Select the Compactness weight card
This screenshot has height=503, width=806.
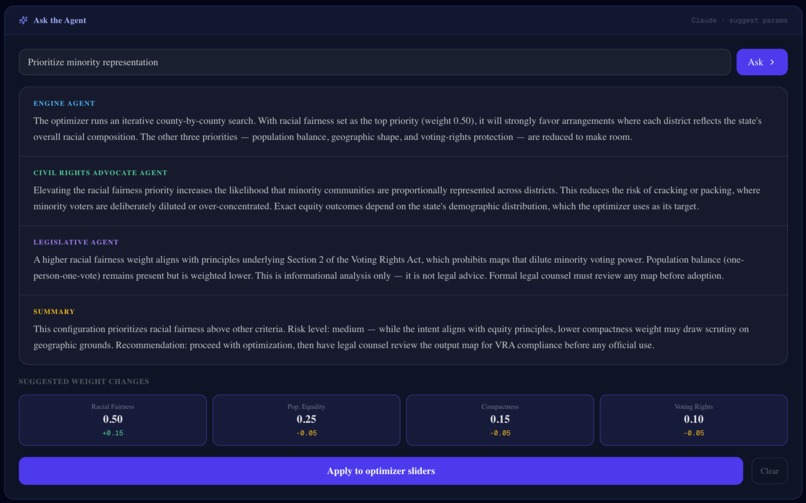500,420
